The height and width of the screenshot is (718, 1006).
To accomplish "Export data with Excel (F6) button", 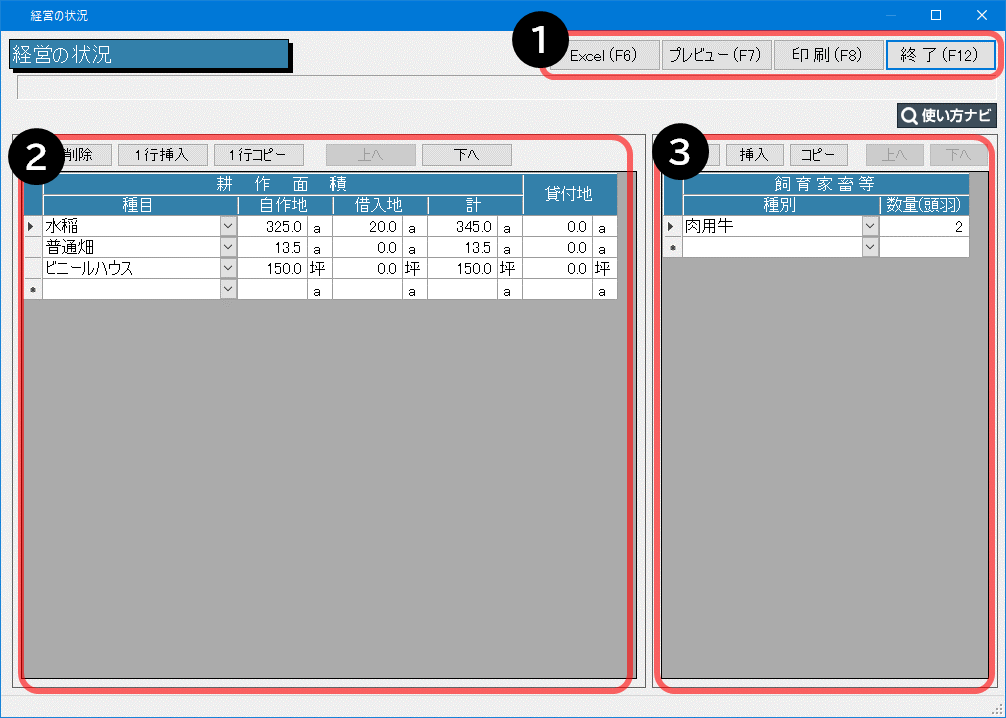I will click(603, 55).
